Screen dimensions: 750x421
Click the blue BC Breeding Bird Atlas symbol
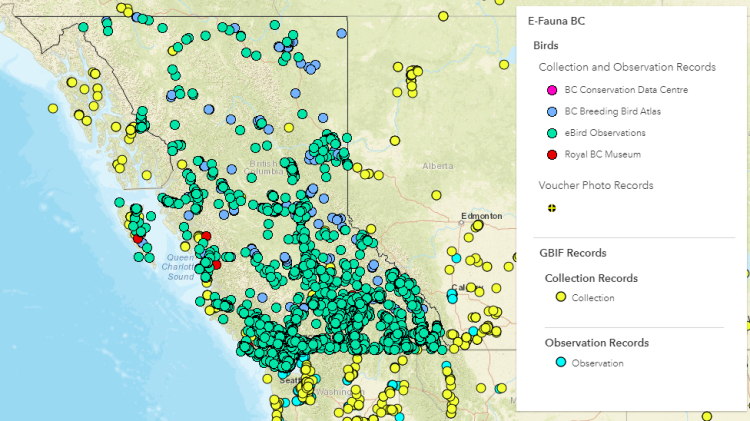(x=551, y=111)
